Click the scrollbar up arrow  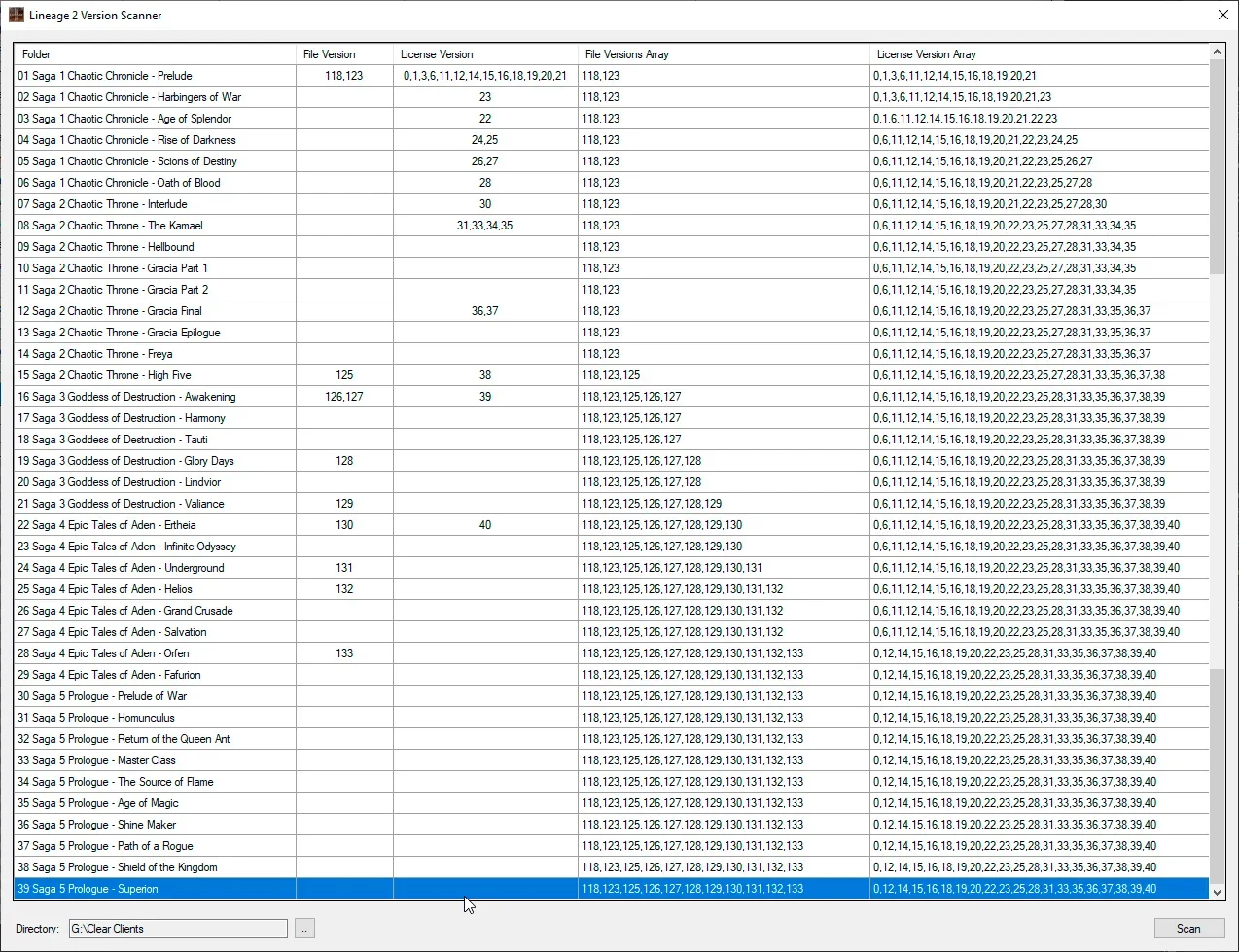coord(1217,52)
